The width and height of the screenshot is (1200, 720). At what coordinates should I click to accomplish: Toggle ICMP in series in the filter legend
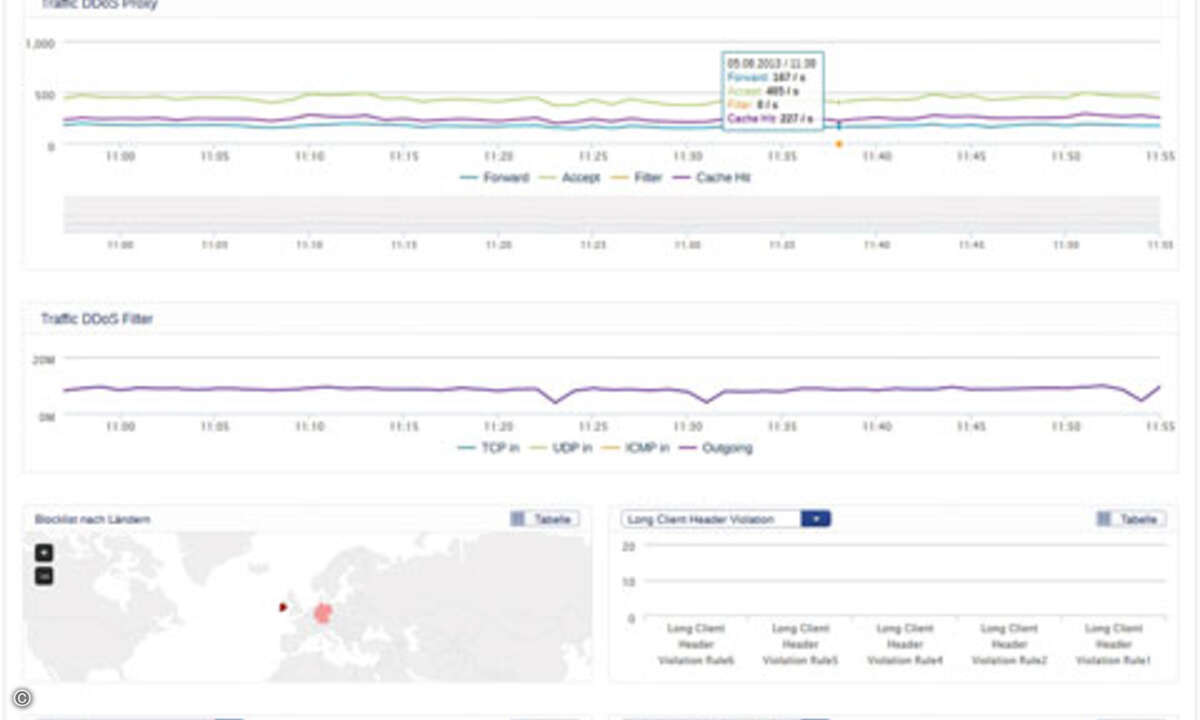pos(638,448)
